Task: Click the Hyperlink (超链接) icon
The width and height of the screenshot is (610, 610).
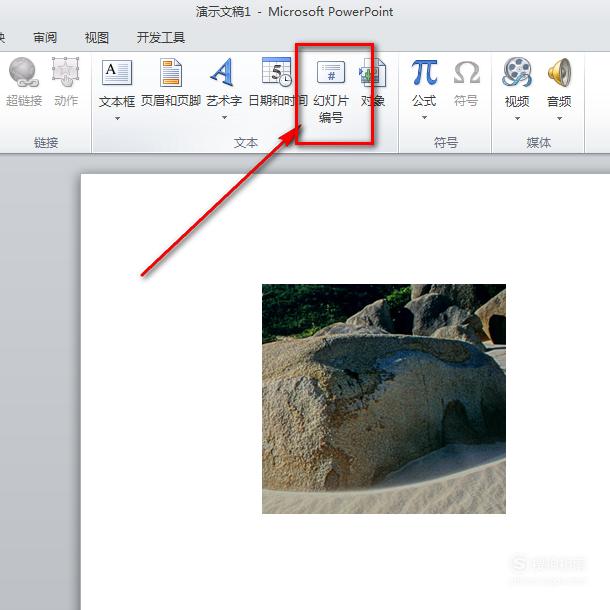Action: pyautogui.click(x=24, y=72)
